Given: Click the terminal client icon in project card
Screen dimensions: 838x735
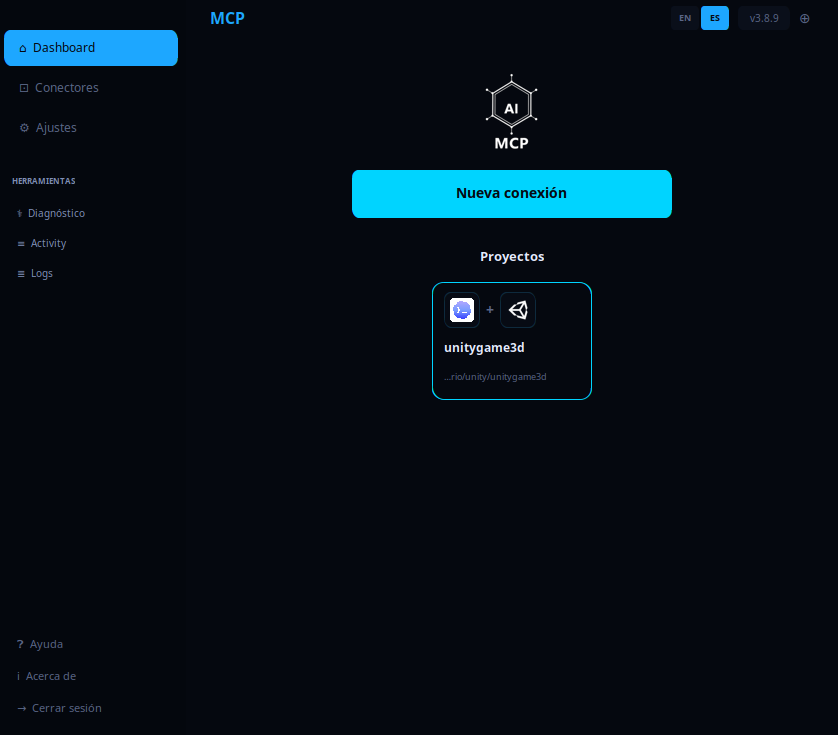Looking at the screenshot, I should click(x=462, y=310).
